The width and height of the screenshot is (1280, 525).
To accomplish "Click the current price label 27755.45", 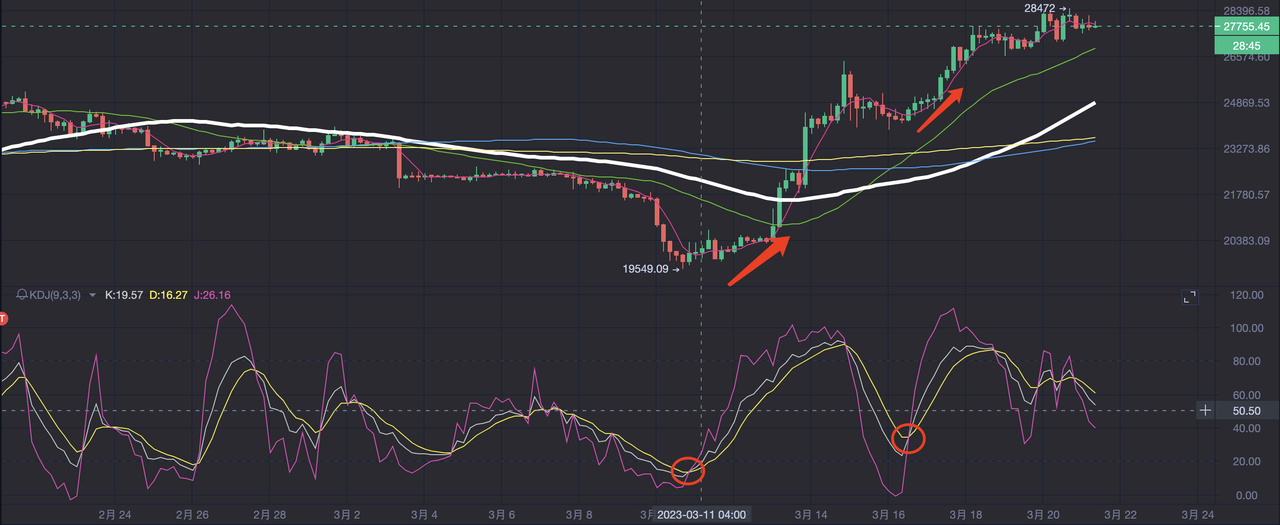I will tap(1245, 27).
